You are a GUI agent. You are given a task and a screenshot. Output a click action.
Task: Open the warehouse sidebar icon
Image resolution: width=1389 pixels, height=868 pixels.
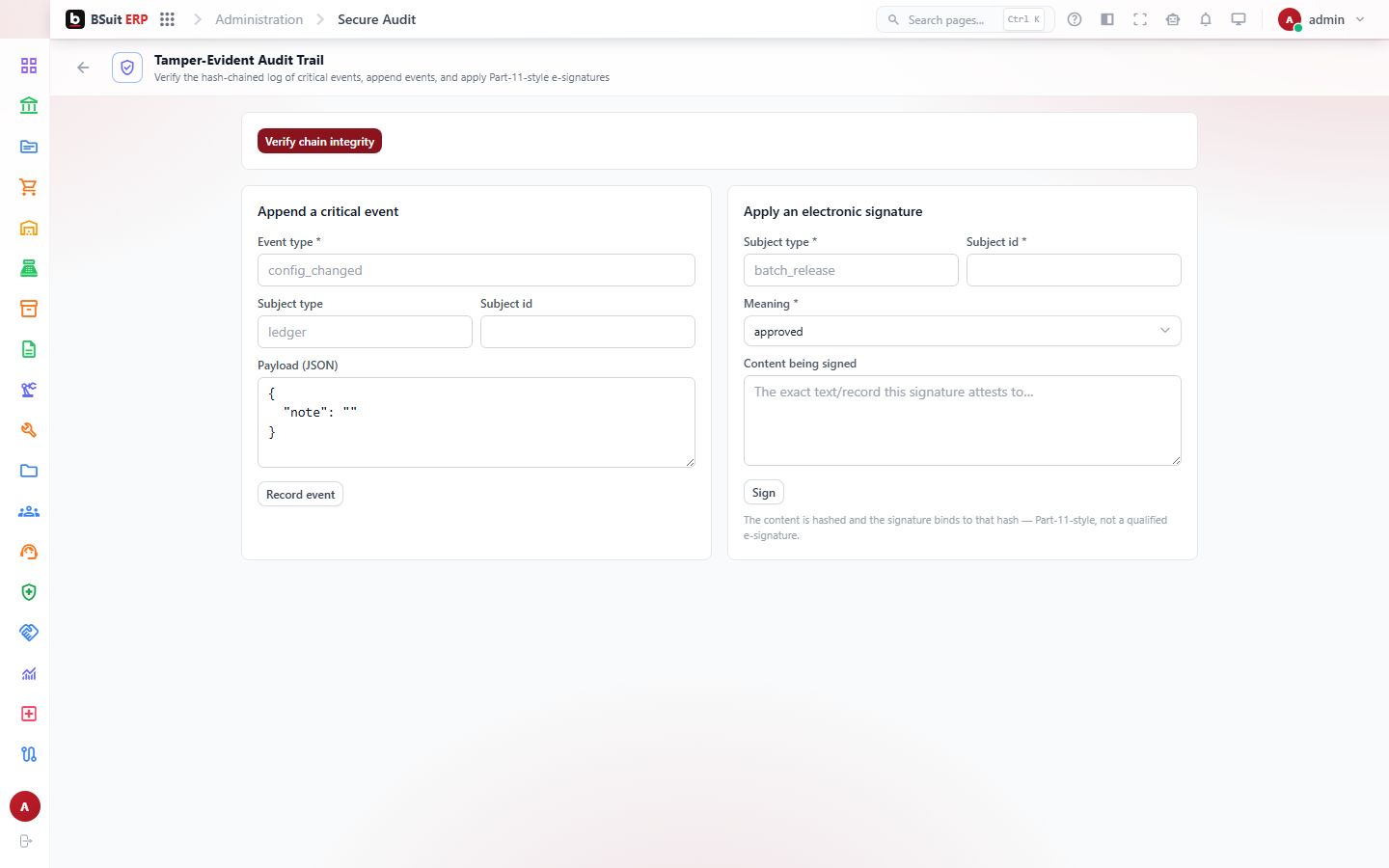coord(29,228)
